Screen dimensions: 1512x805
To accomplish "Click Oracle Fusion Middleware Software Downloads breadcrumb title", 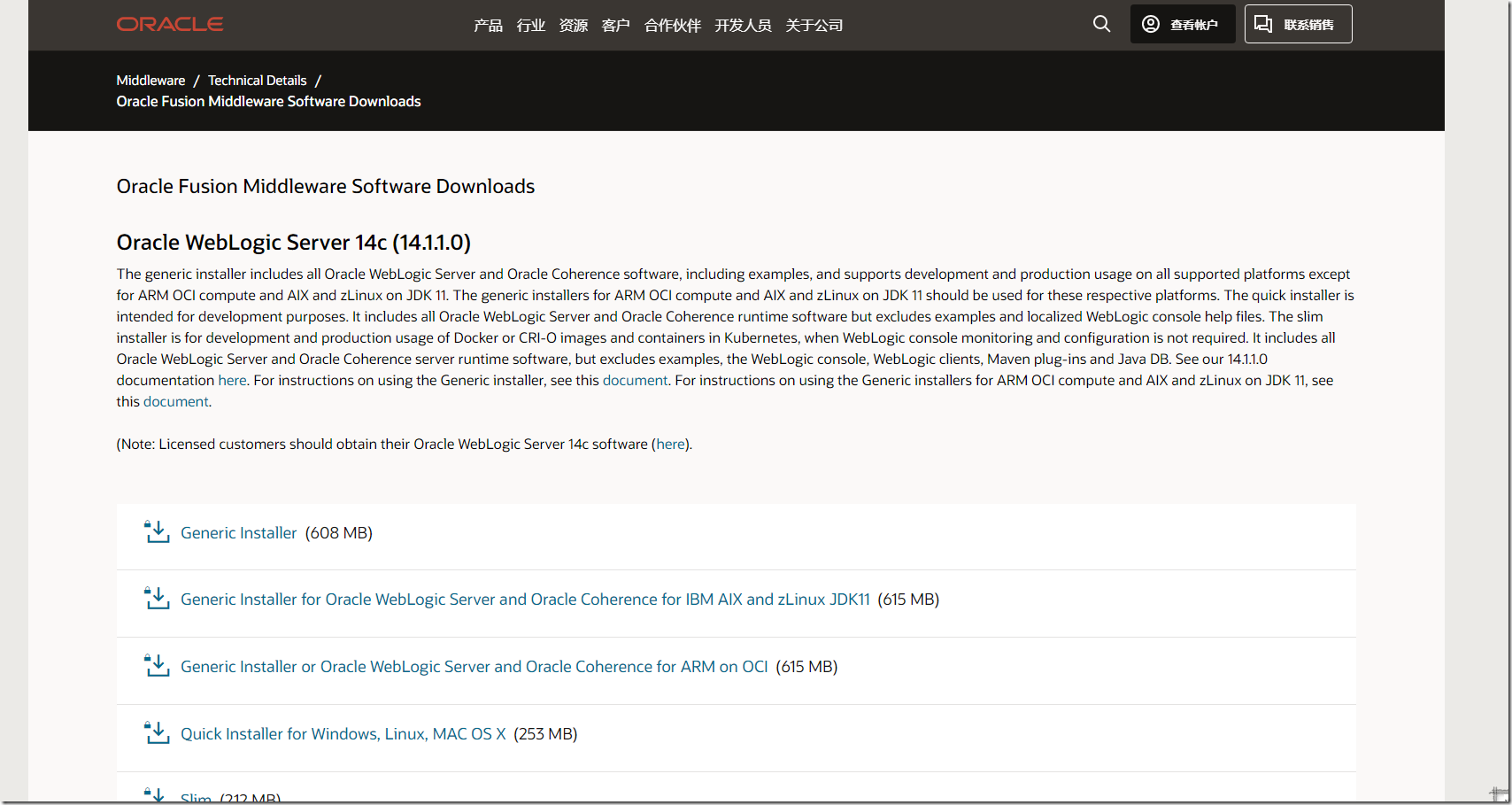I will pyautogui.click(x=268, y=102).
